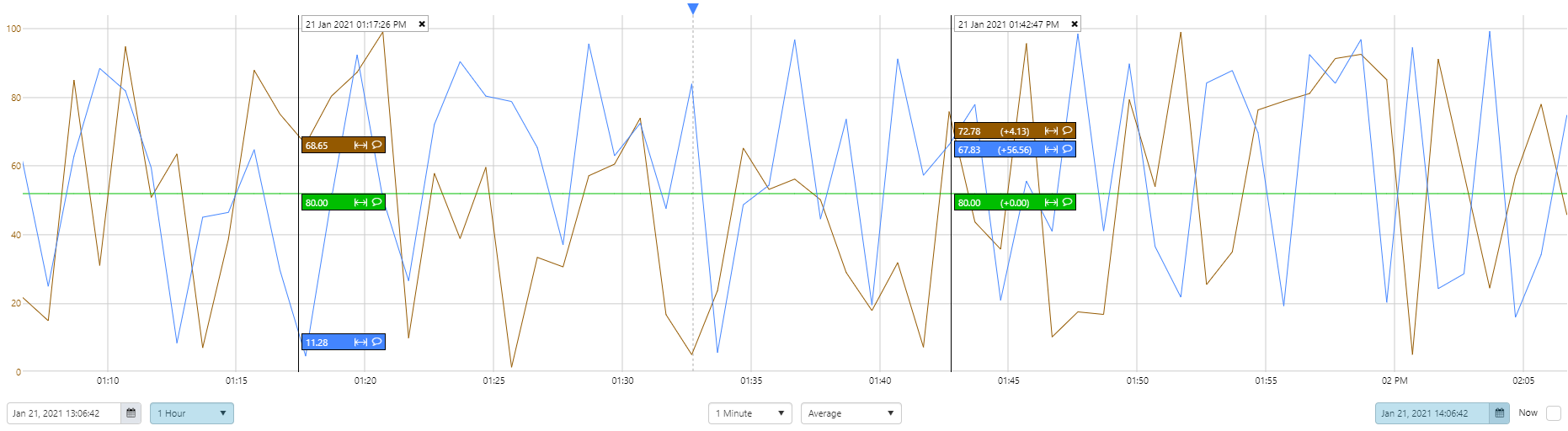Viewport: 1568px width, 431px height.
Task: Click comment icon on brown 68.65 label
Action: coord(376,145)
